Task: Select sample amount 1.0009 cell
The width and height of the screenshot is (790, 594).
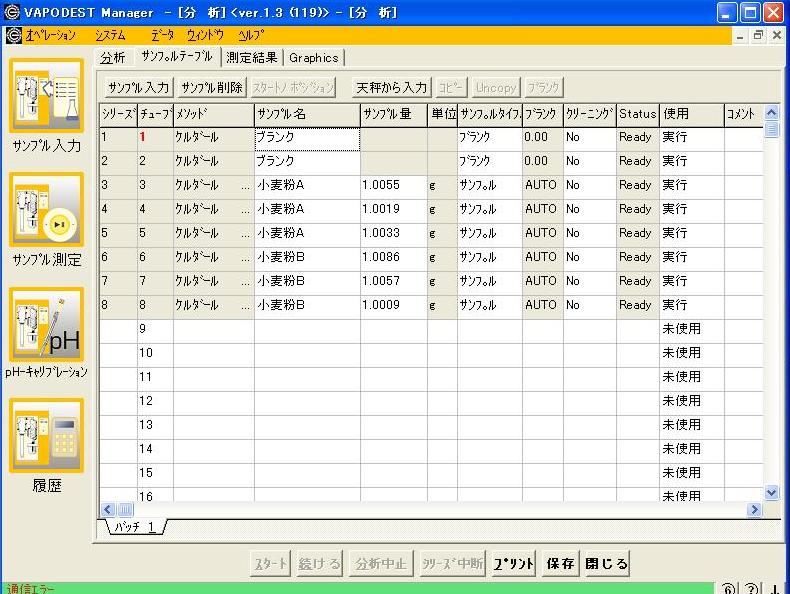Action: point(394,305)
